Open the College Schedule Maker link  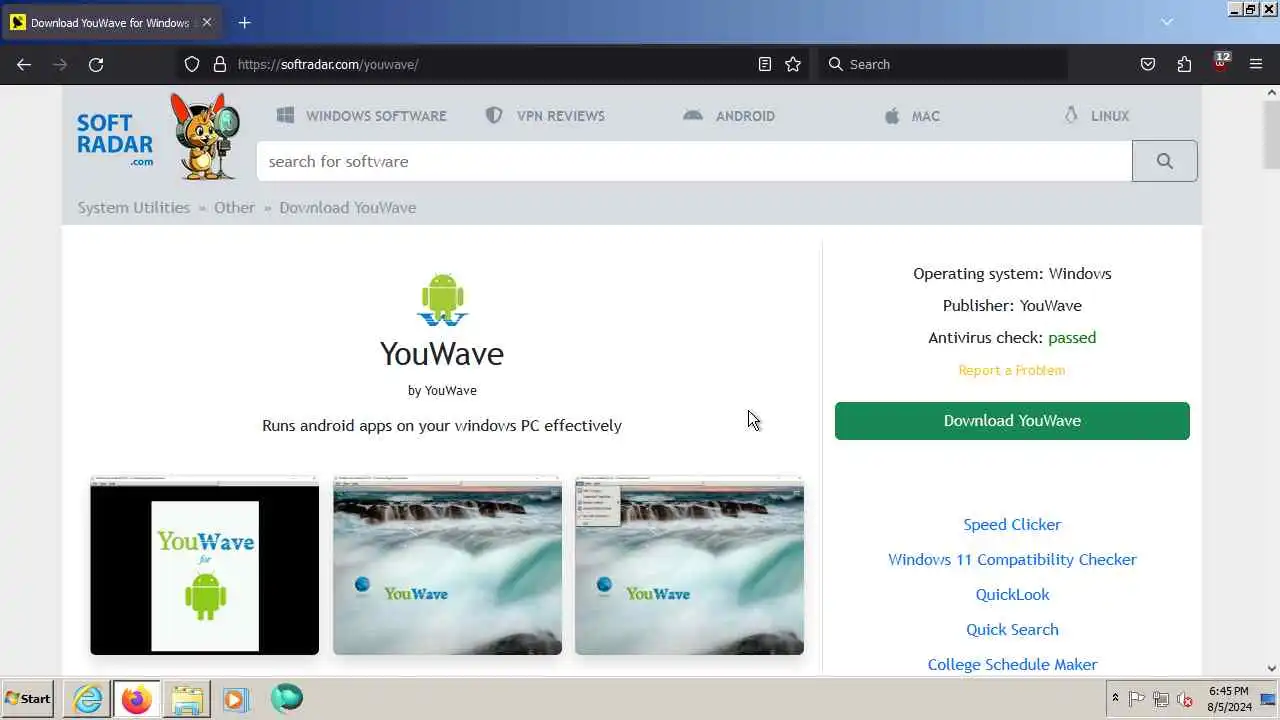pos(1012,664)
